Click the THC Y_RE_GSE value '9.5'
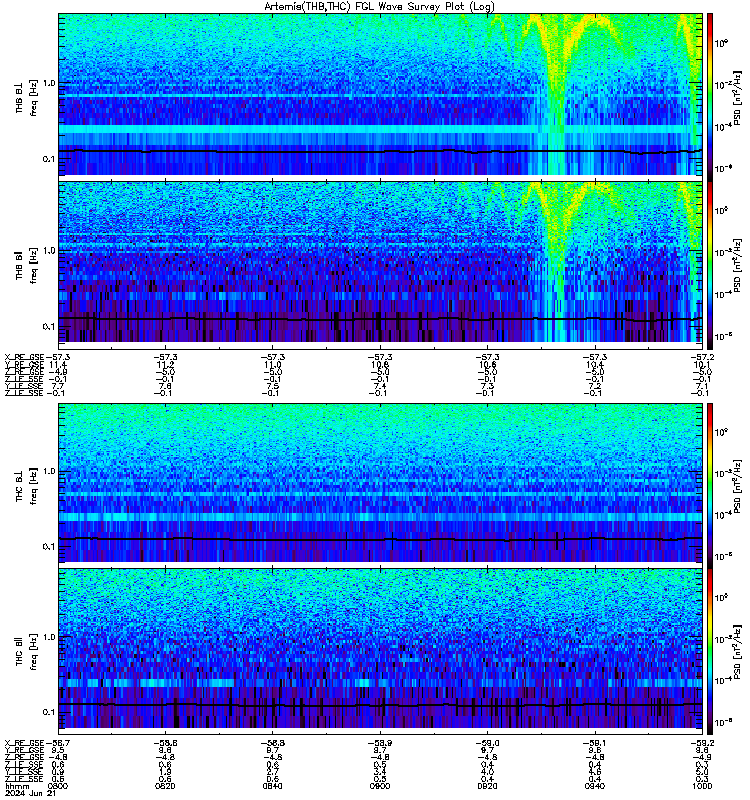This screenshot has width=750, height=800. [58, 750]
